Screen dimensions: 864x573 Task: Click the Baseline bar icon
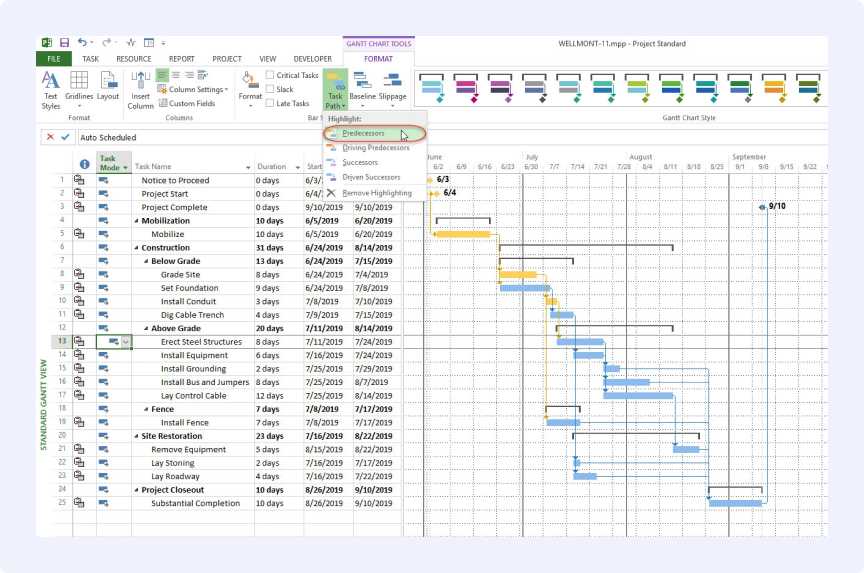363,86
